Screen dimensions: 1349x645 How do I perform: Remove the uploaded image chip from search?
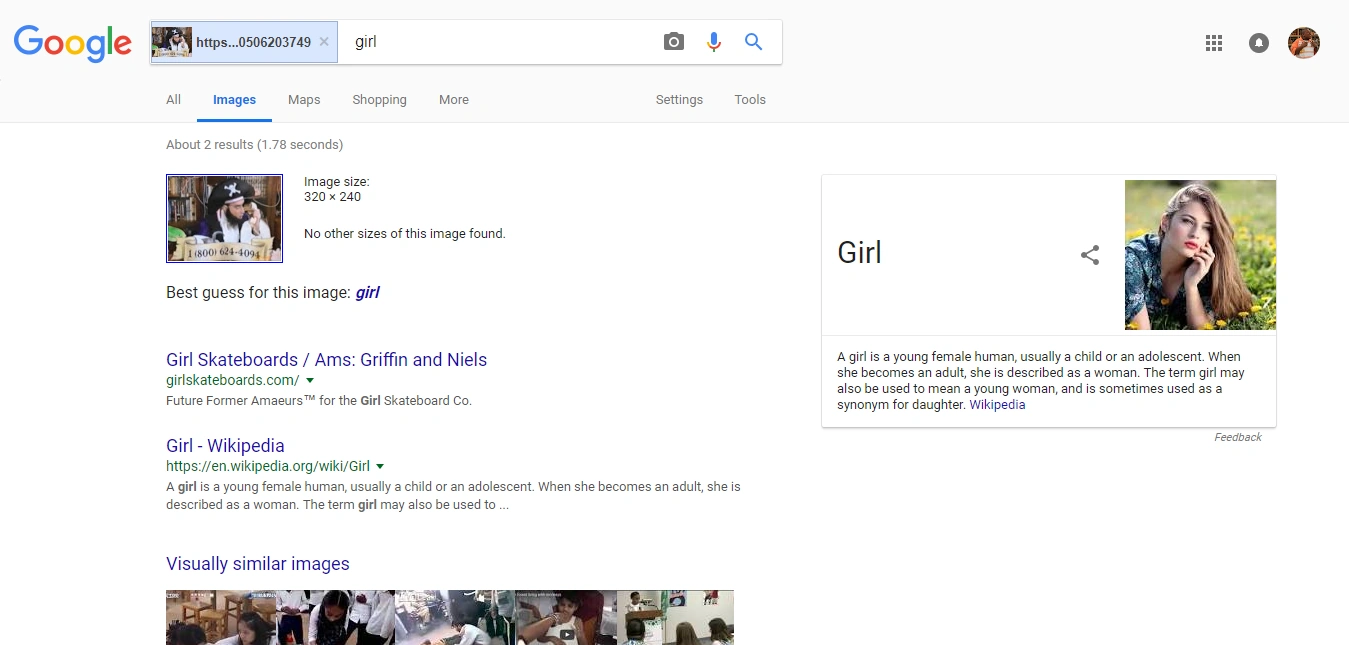point(324,42)
